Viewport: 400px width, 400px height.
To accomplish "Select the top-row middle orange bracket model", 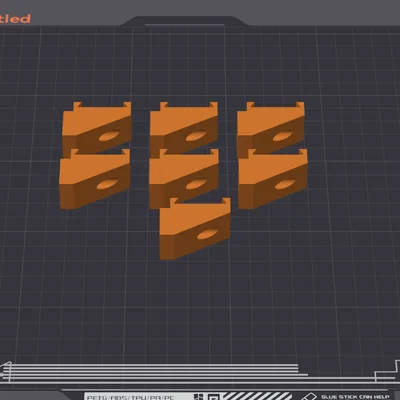I will [x=184, y=128].
